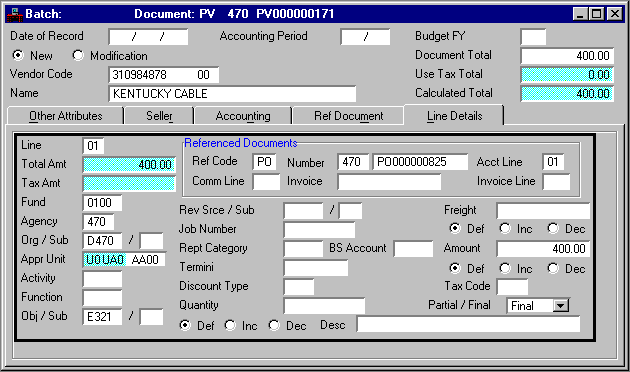Image resolution: width=630 pixels, height=372 pixels.
Task: Click the Desc field
Action: (x=468, y=324)
